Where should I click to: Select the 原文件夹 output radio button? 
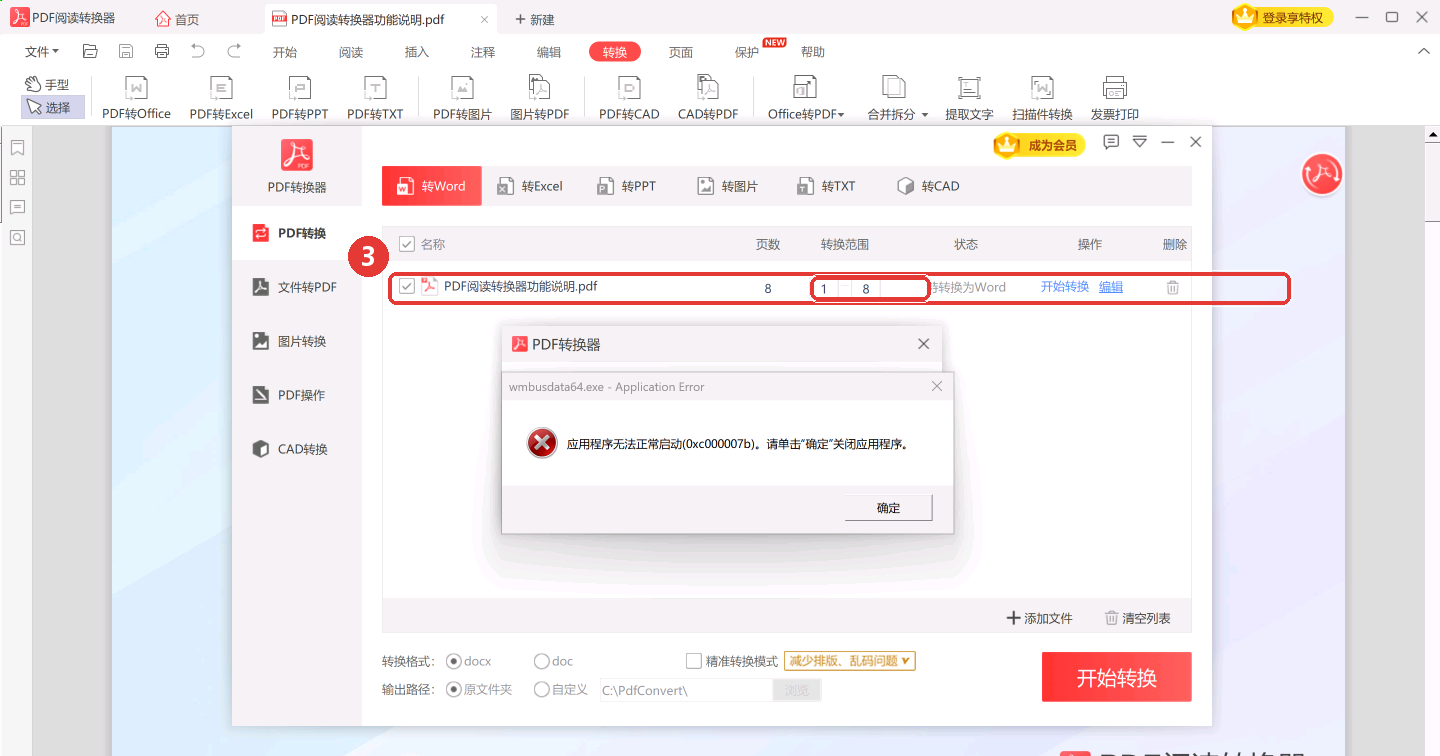[453, 689]
